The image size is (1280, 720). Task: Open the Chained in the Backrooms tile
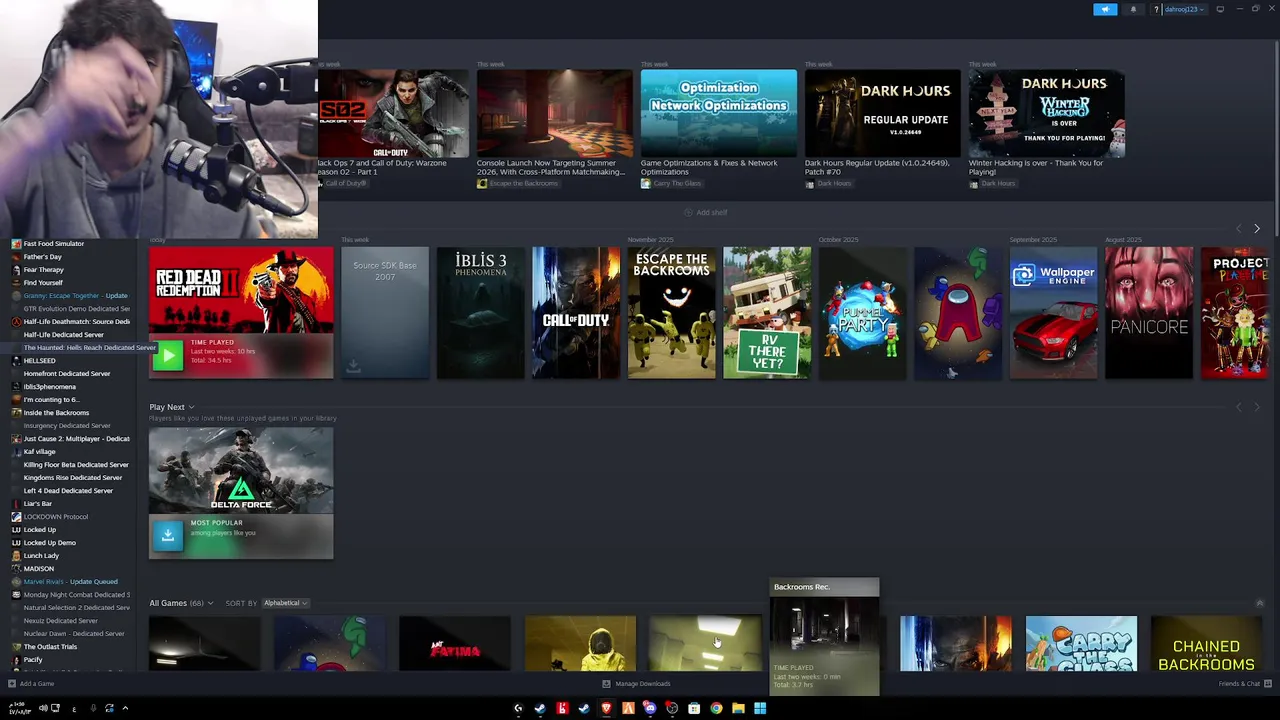1206,644
